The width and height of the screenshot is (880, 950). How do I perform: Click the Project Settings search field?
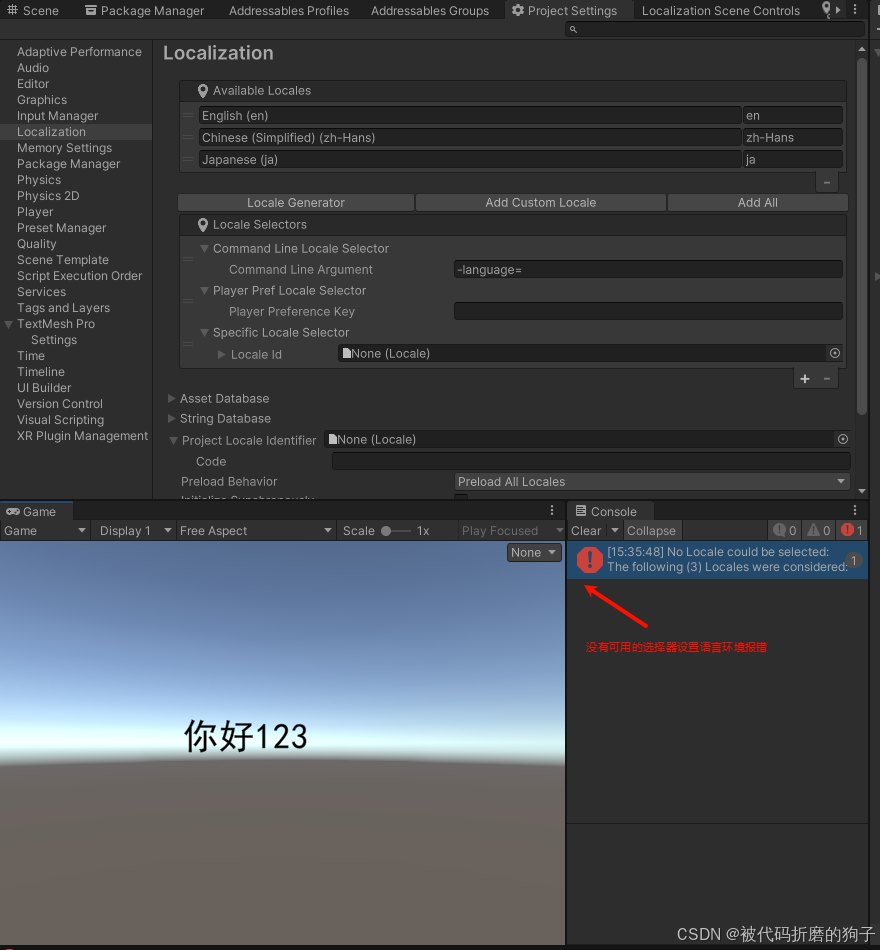pyautogui.click(x=715, y=29)
